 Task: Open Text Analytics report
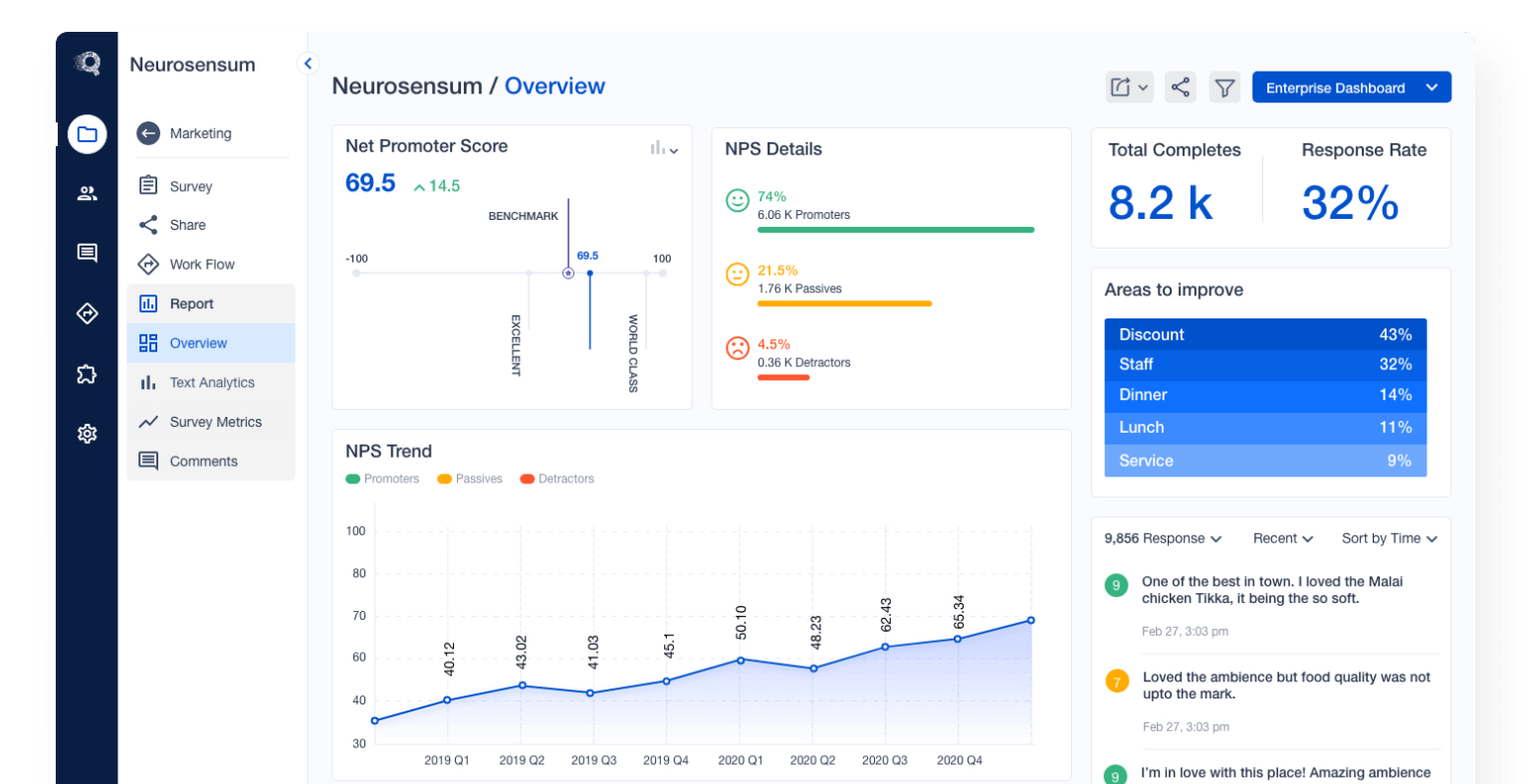[x=211, y=382]
